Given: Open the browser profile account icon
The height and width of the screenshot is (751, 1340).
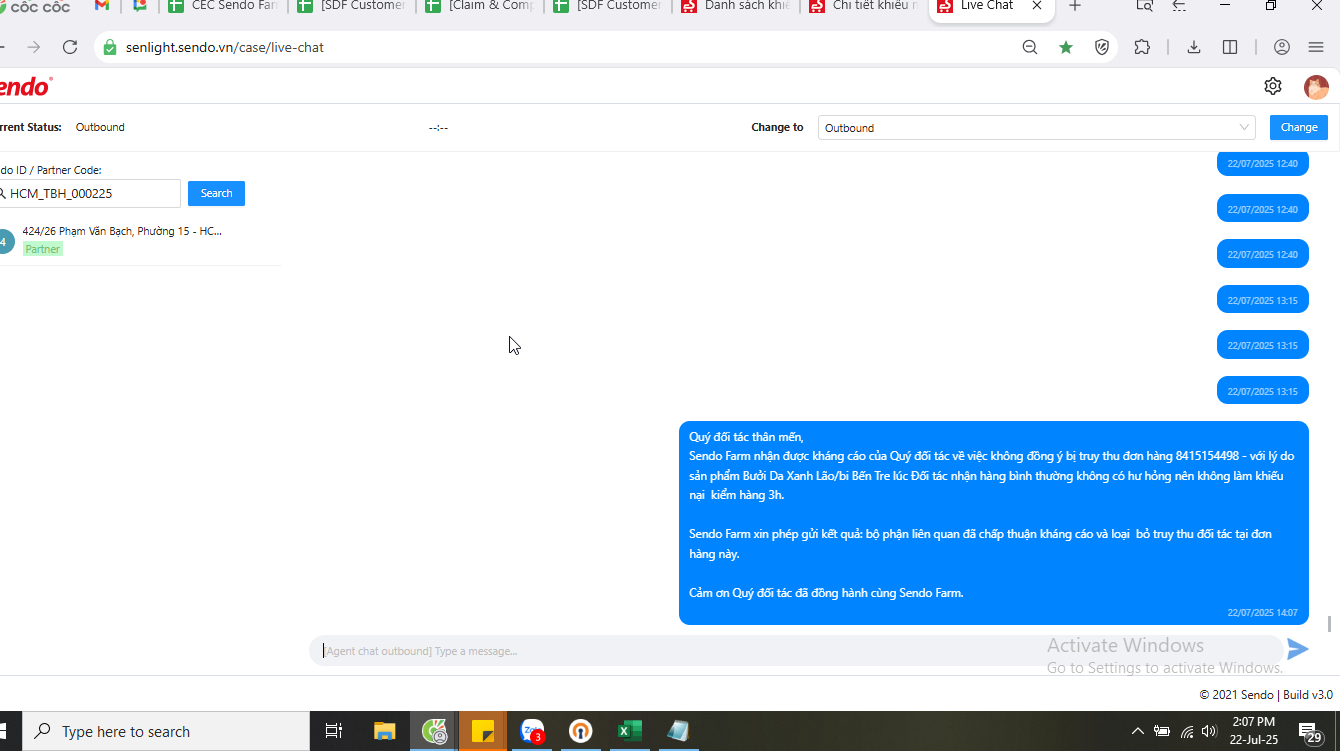Looking at the screenshot, I should click(1282, 47).
